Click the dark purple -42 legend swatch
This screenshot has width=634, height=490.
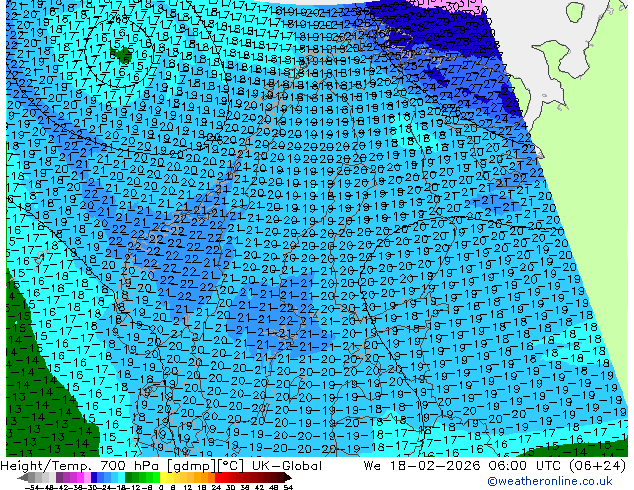pos(59,477)
